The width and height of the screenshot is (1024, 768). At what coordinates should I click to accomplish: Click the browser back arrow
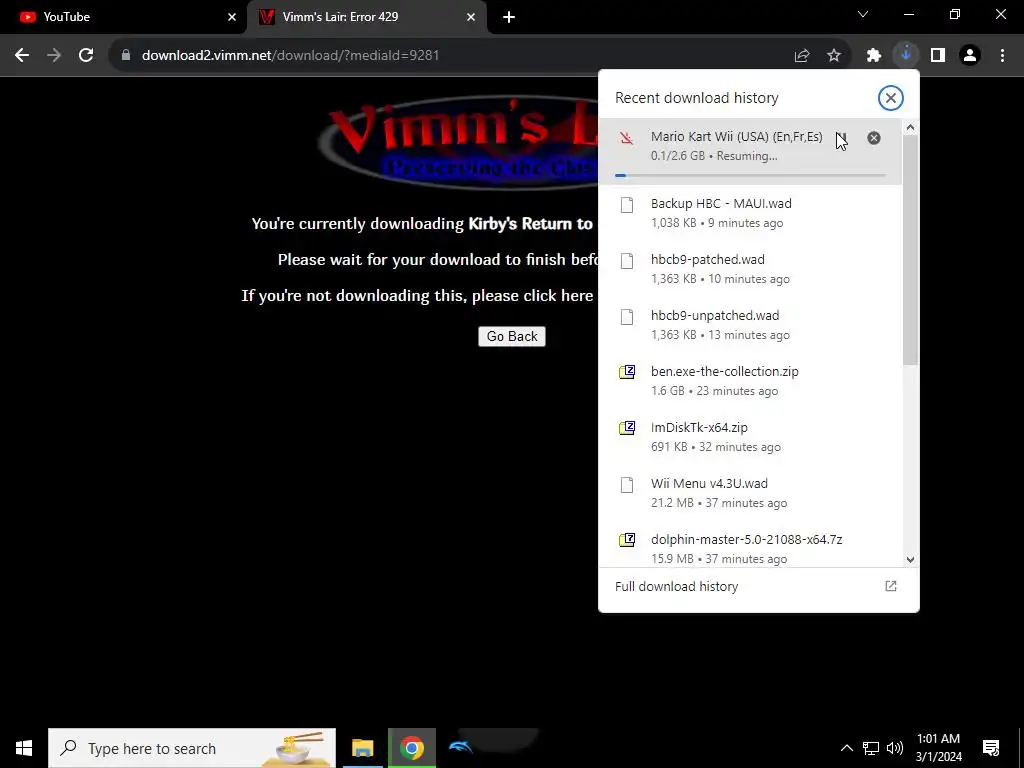point(22,56)
